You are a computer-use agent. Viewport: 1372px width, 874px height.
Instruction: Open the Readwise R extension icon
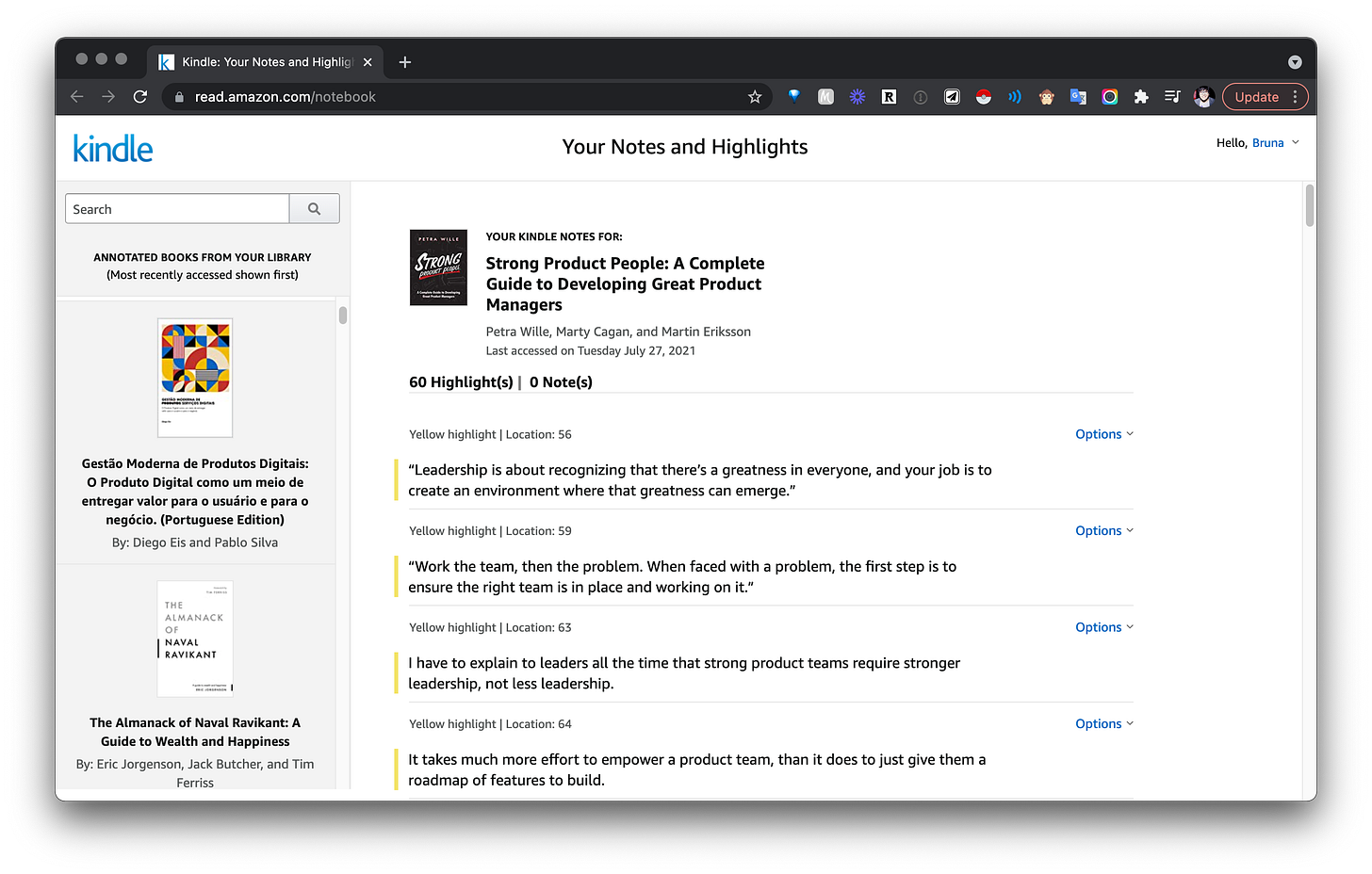pos(889,97)
